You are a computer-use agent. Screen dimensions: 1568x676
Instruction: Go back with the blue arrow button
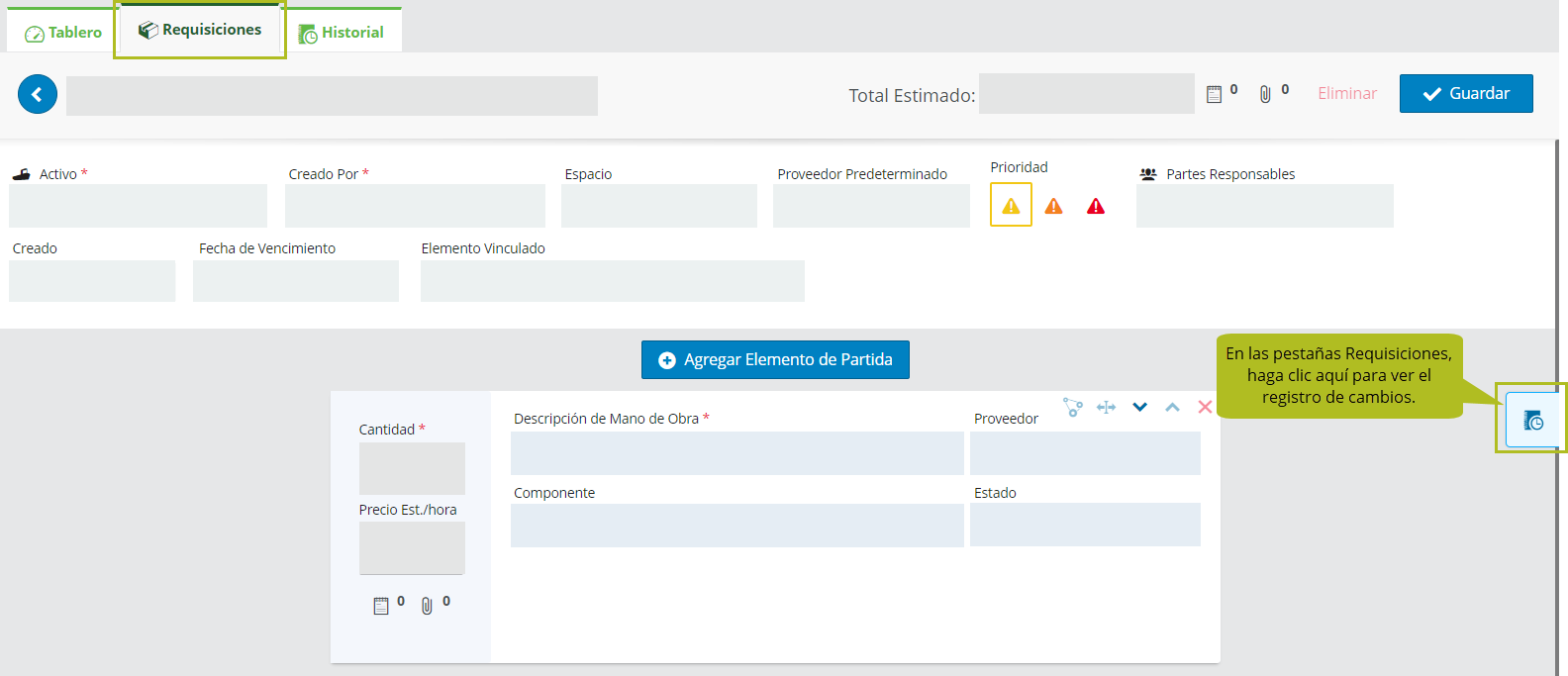[38, 95]
